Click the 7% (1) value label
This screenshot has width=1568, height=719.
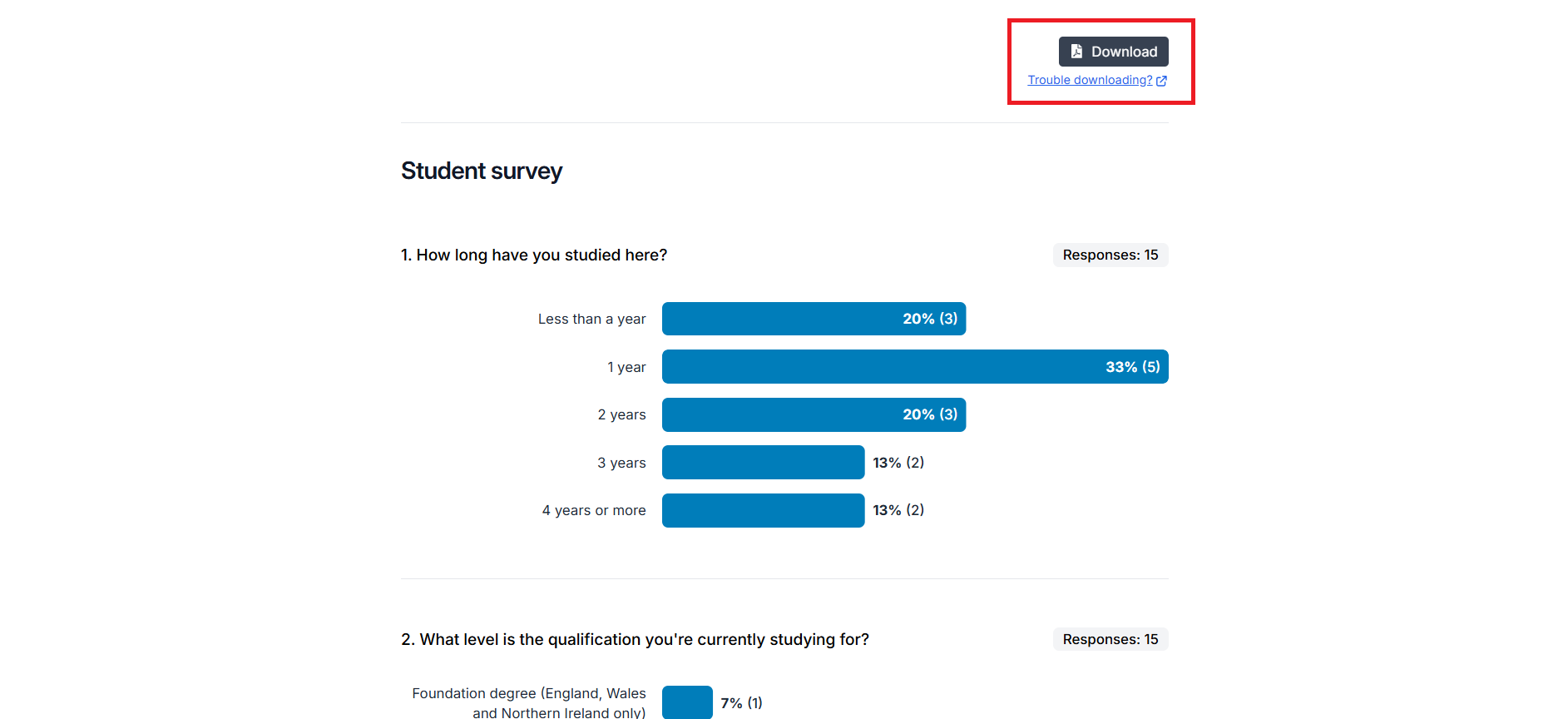click(x=741, y=703)
